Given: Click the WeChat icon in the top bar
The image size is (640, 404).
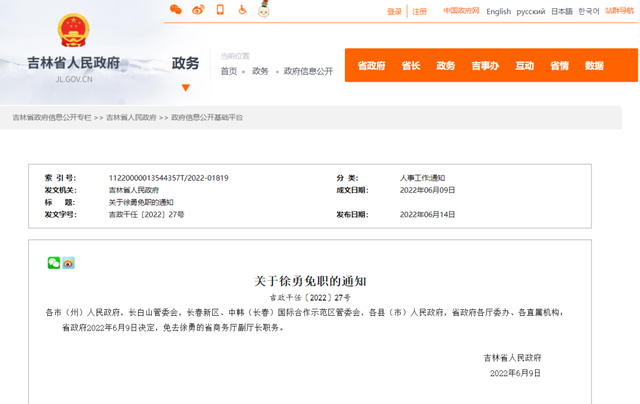Looking at the screenshot, I should point(176,10).
